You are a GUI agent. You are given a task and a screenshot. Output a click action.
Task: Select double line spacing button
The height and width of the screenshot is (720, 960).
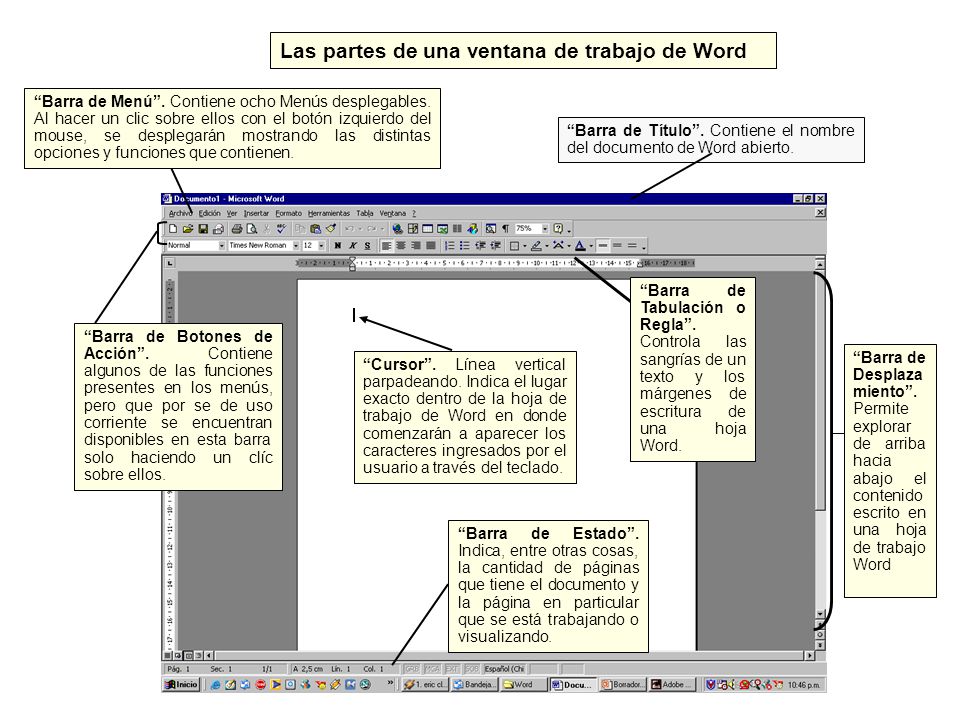point(632,246)
